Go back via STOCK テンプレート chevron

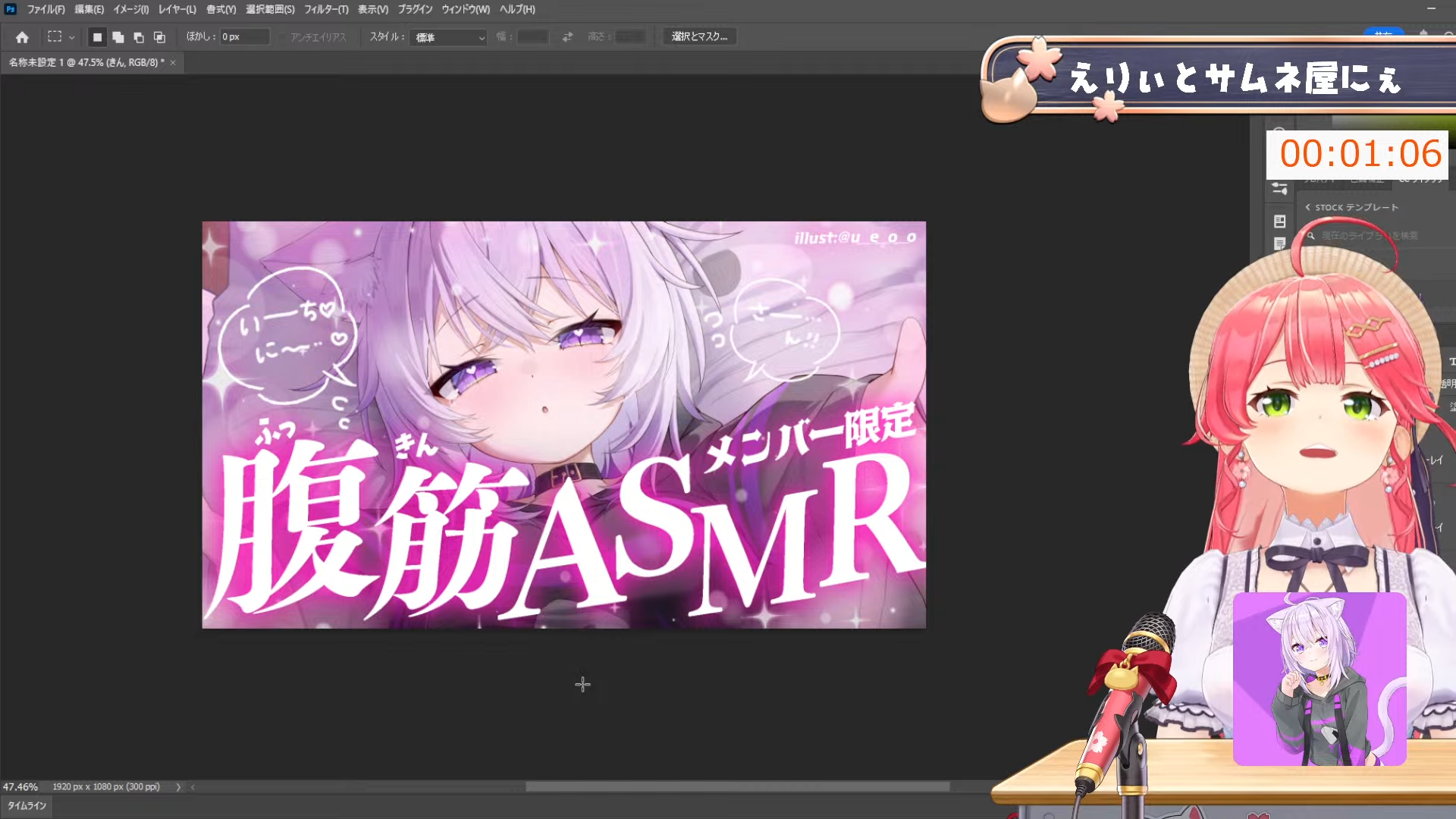[1308, 207]
